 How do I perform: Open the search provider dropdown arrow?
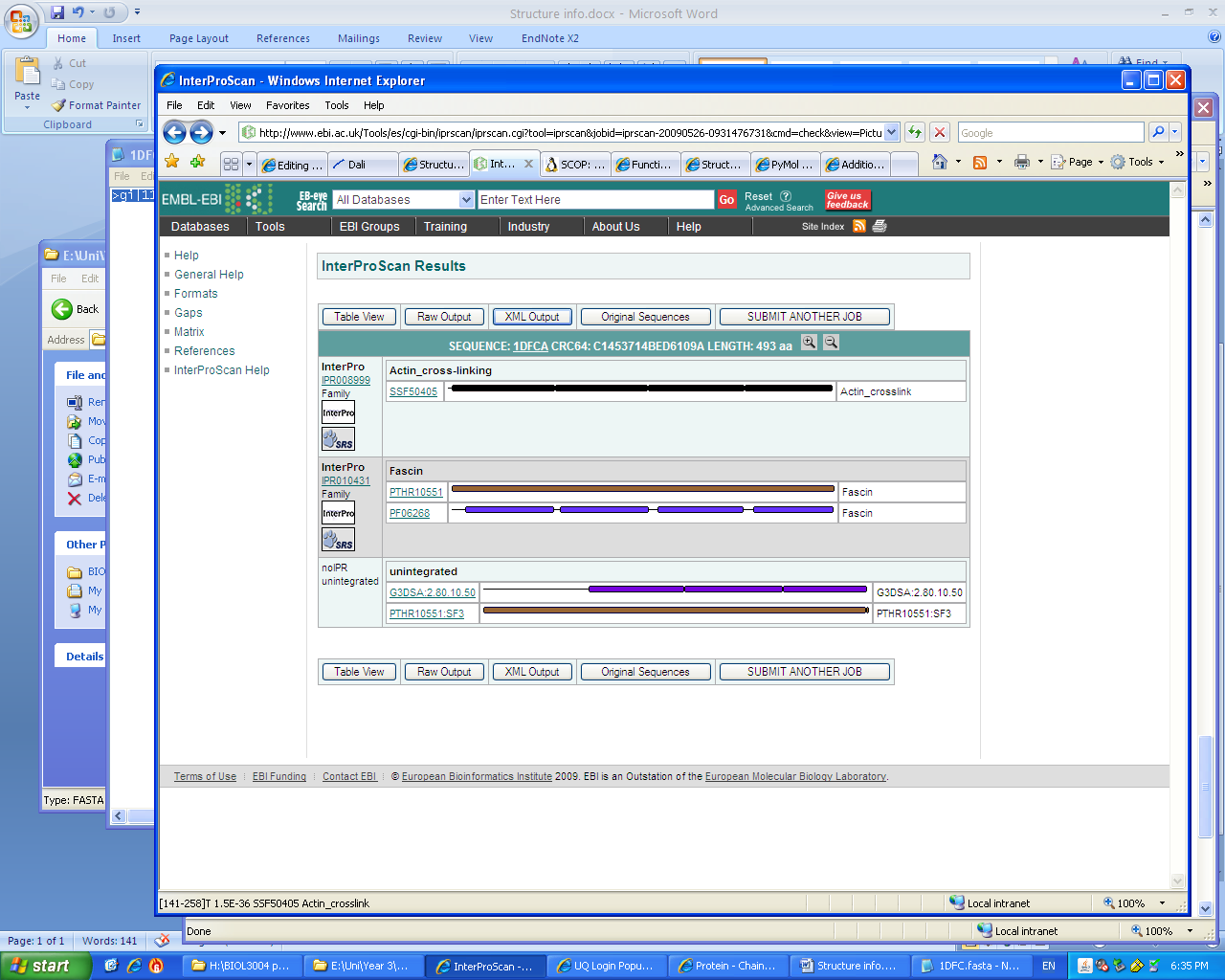(x=1175, y=132)
